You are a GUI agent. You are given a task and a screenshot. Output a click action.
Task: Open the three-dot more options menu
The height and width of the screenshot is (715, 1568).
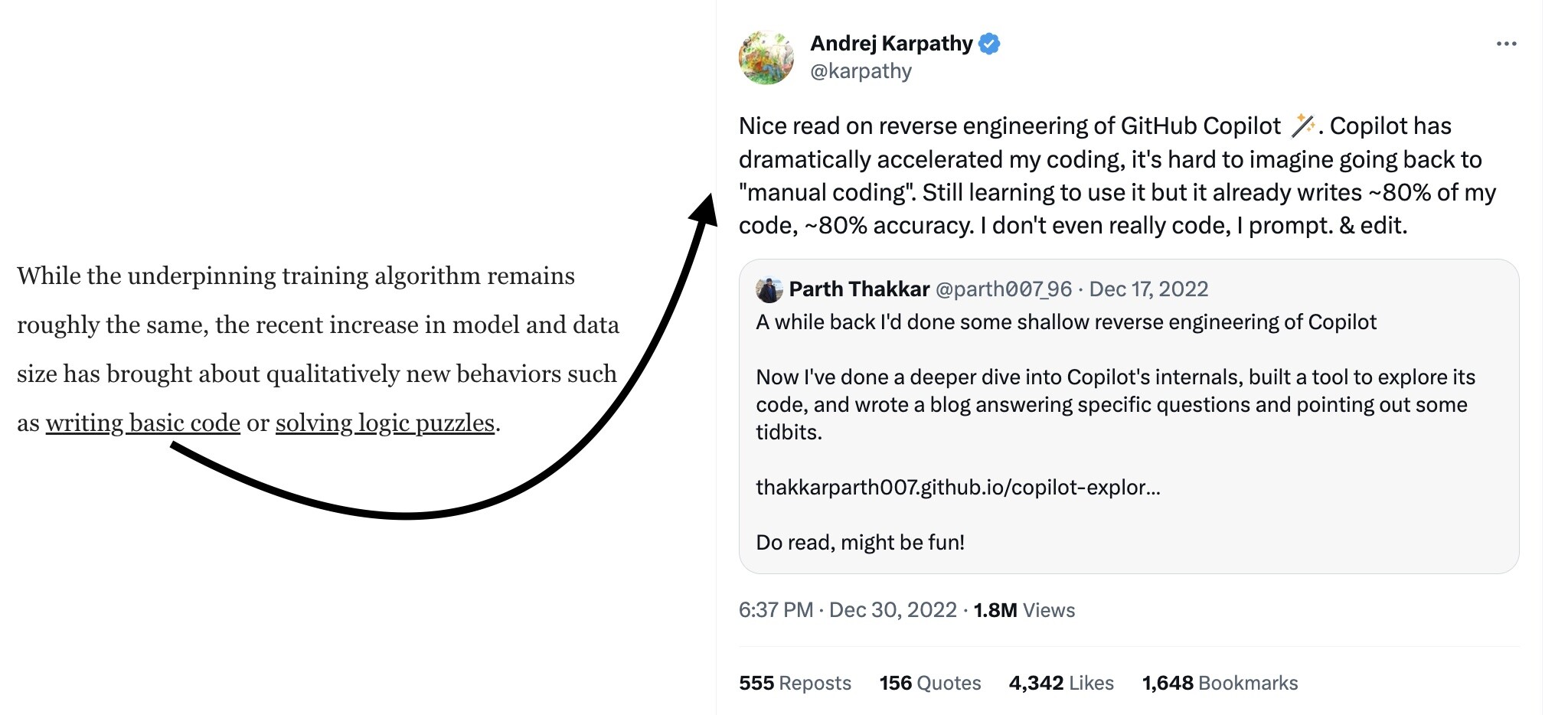1506,44
